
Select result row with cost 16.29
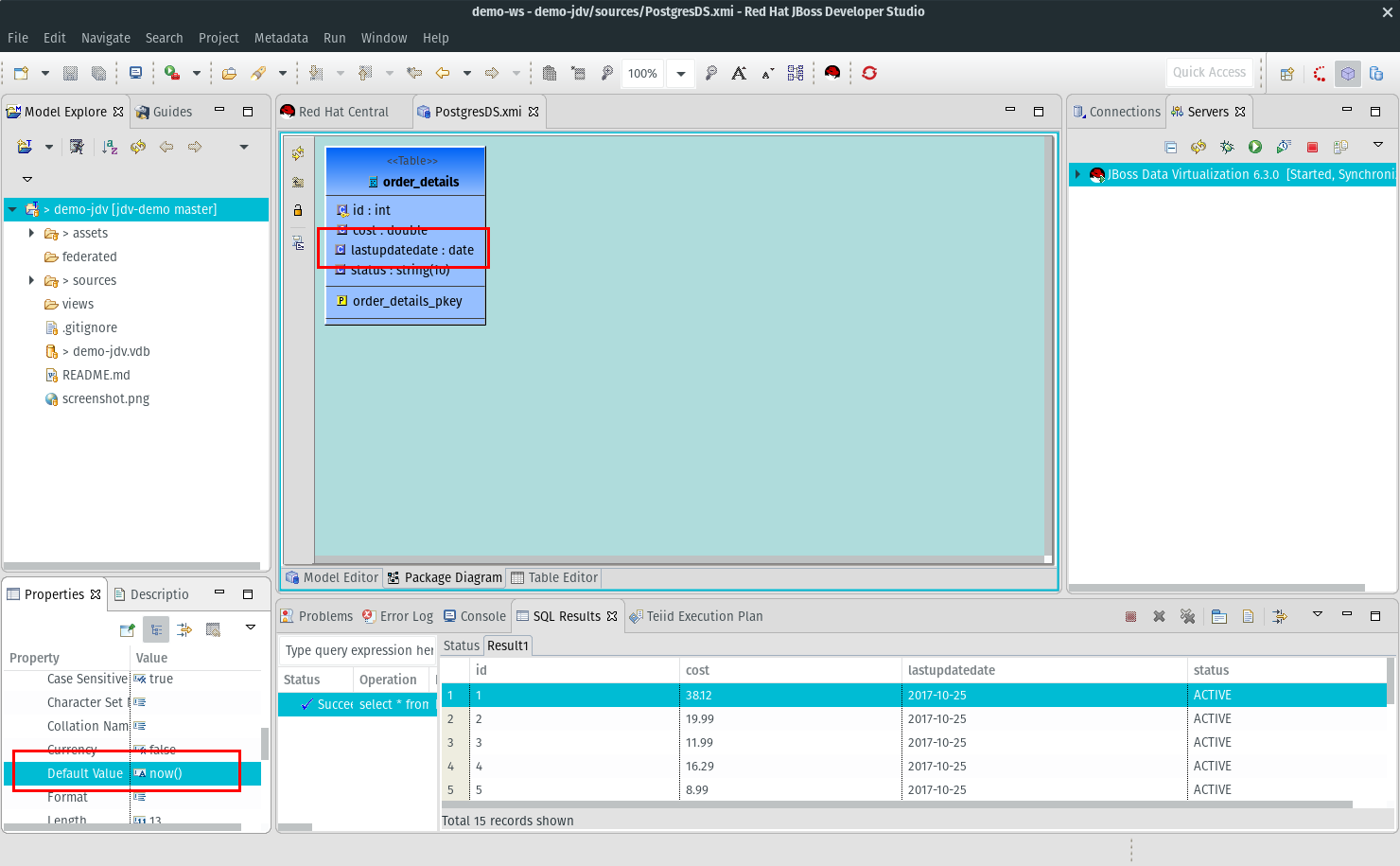pos(914,766)
